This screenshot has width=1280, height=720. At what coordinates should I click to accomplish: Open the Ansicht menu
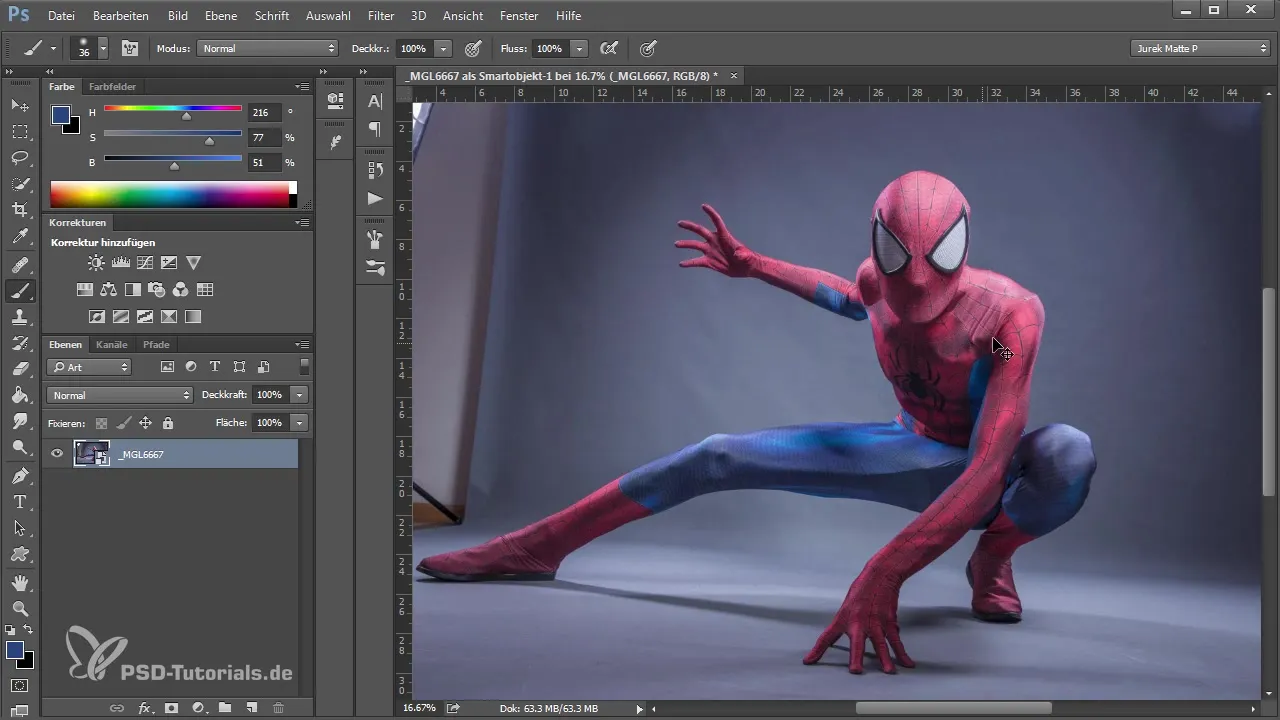click(463, 16)
